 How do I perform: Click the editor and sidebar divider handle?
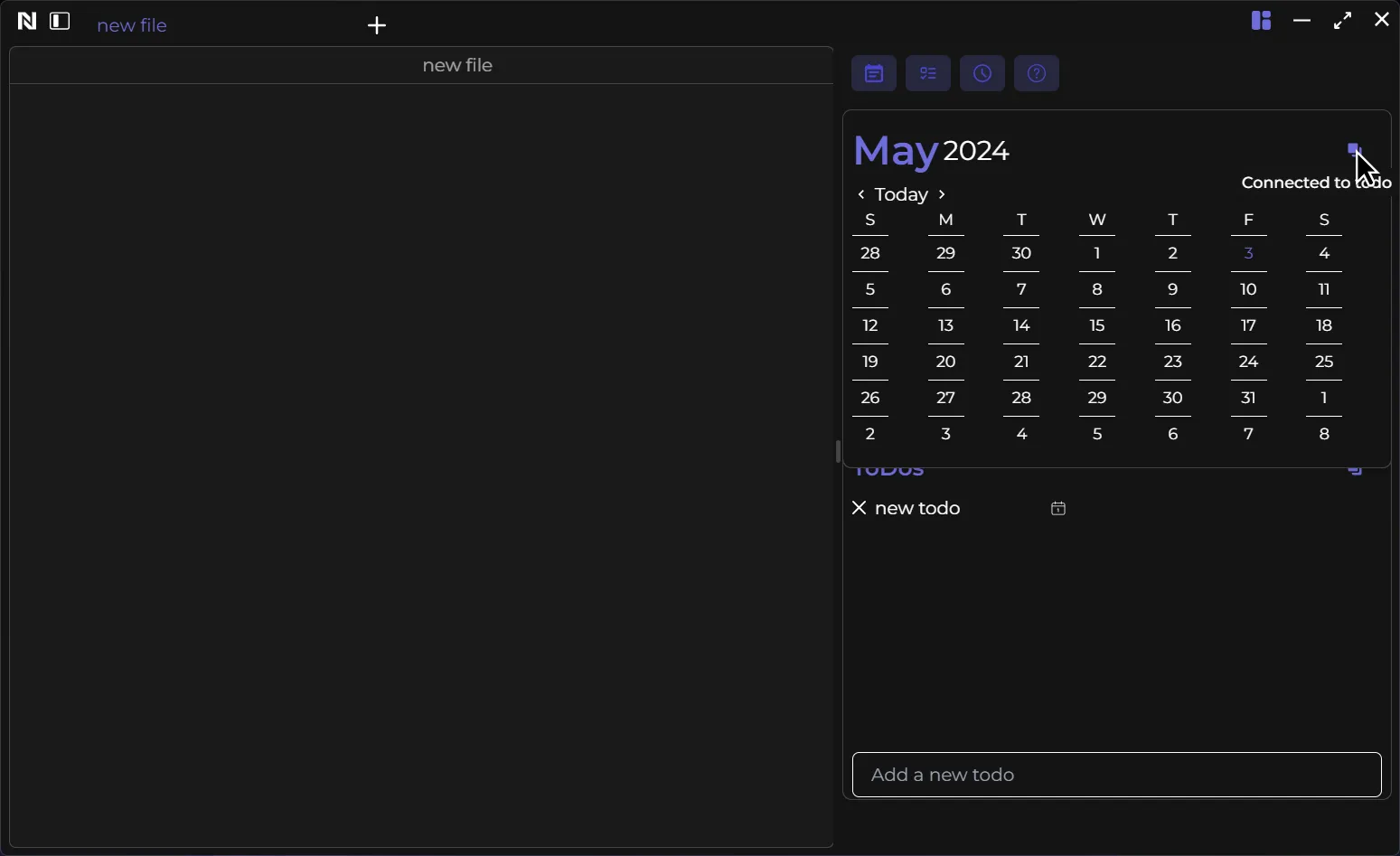coord(838,452)
